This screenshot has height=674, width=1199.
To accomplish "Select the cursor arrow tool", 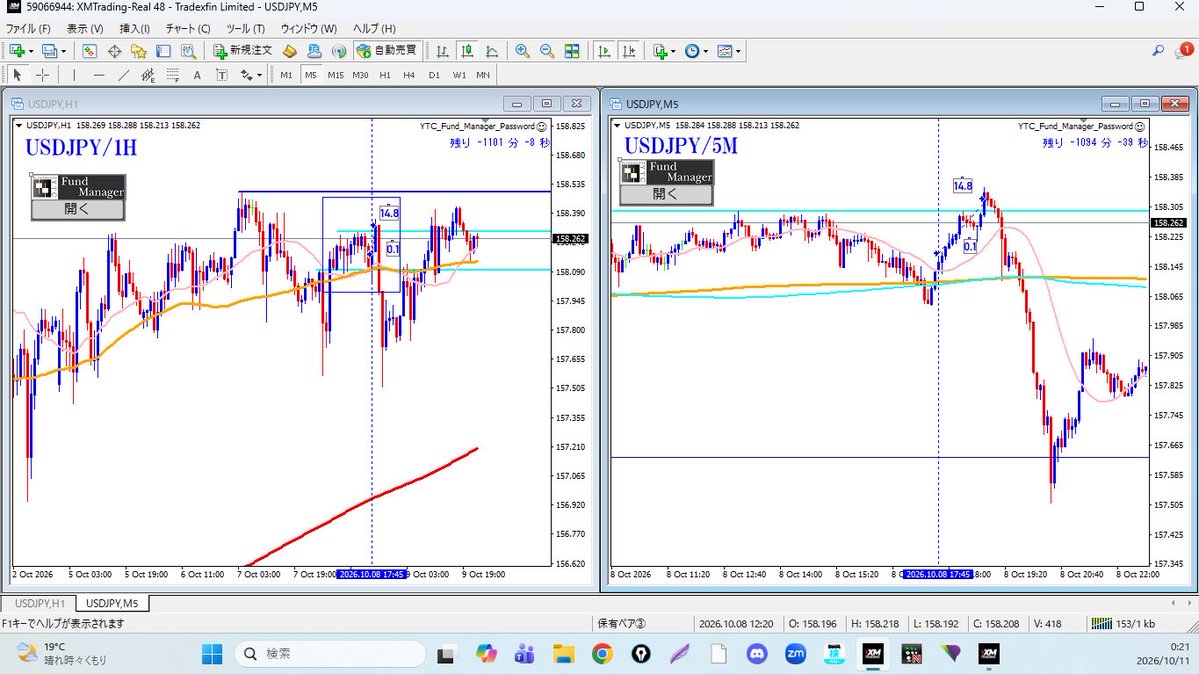I will point(17,75).
